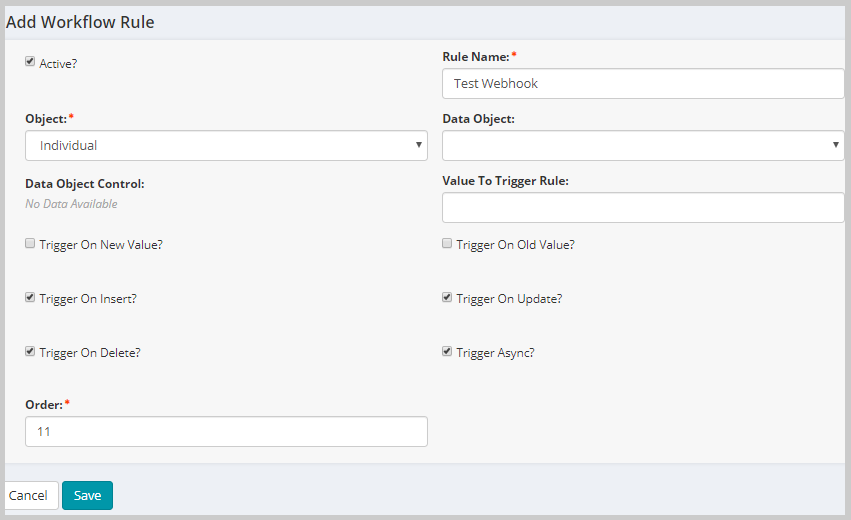Focus the Value To Trigger Rule field
851x520 pixels.
click(x=643, y=207)
